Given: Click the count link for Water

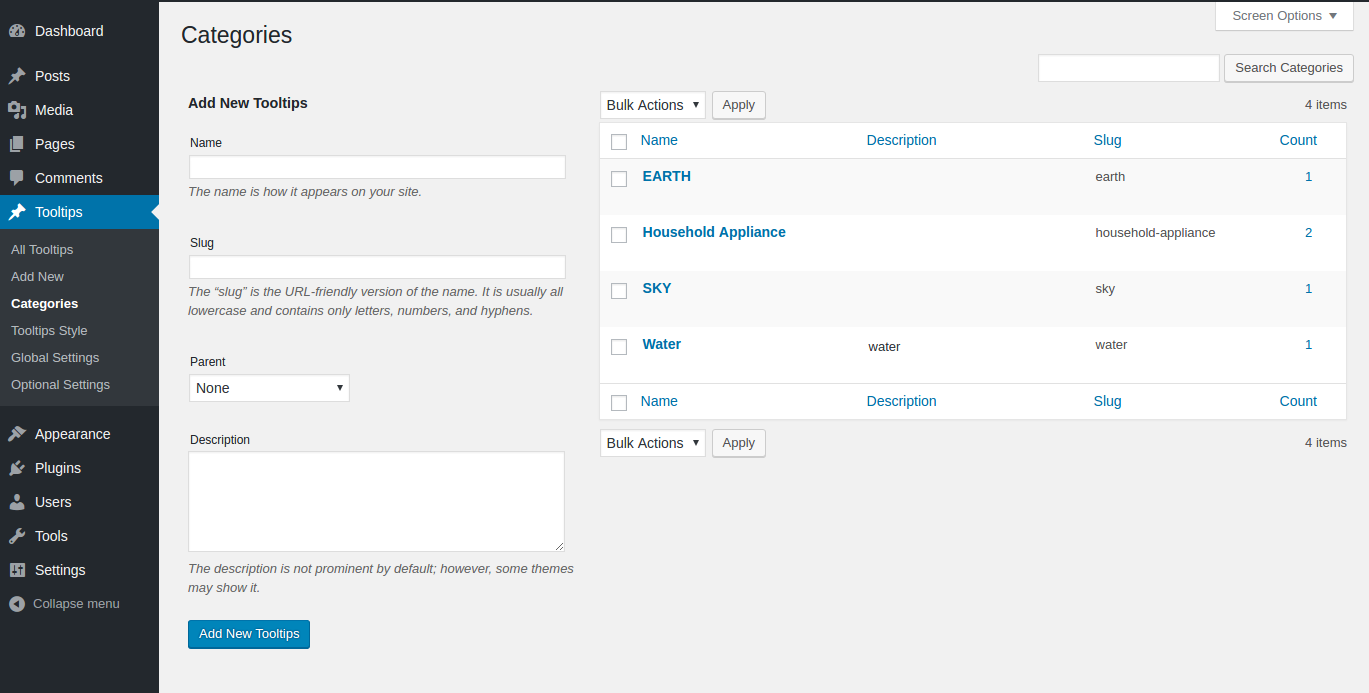Looking at the screenshot, I should (x=1308, y=344).
